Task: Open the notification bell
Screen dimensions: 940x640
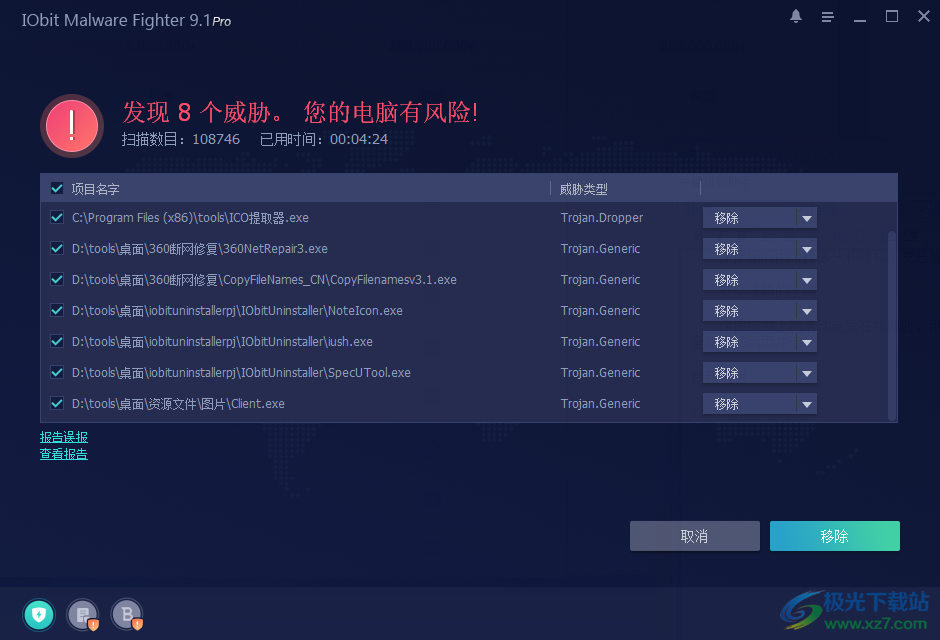Action: click(x=796, y=17)
